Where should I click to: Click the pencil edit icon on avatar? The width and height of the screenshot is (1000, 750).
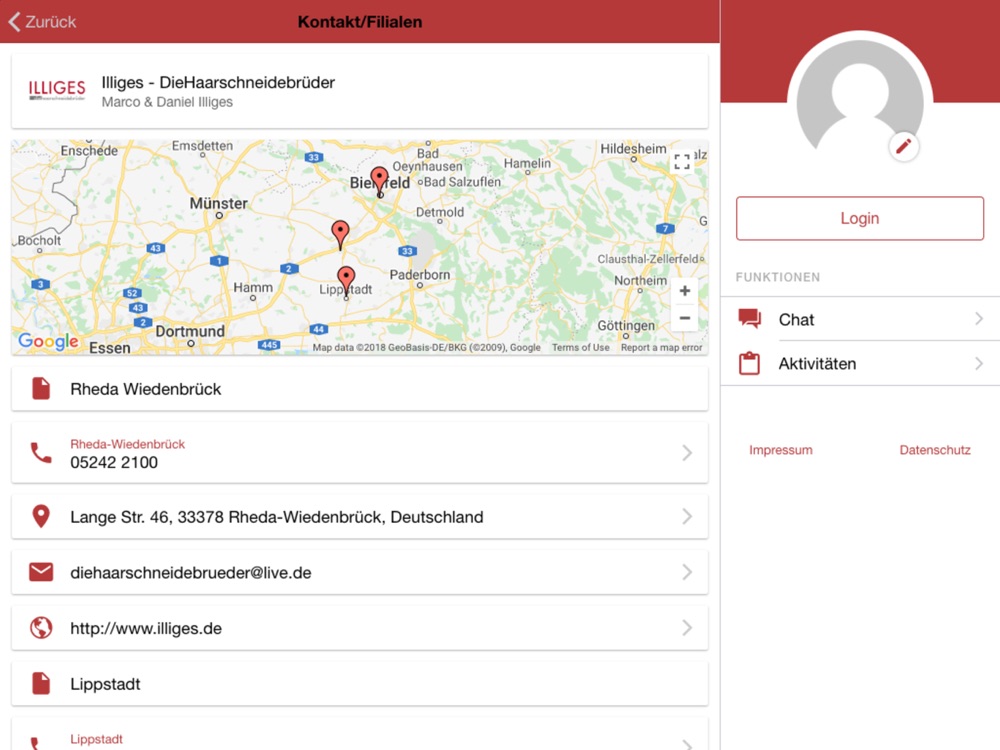pos(903,147)
